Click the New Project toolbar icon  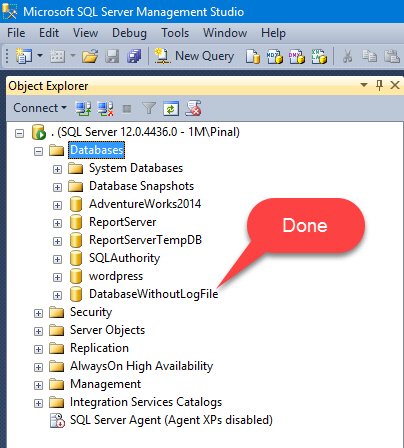pos(23,56)
